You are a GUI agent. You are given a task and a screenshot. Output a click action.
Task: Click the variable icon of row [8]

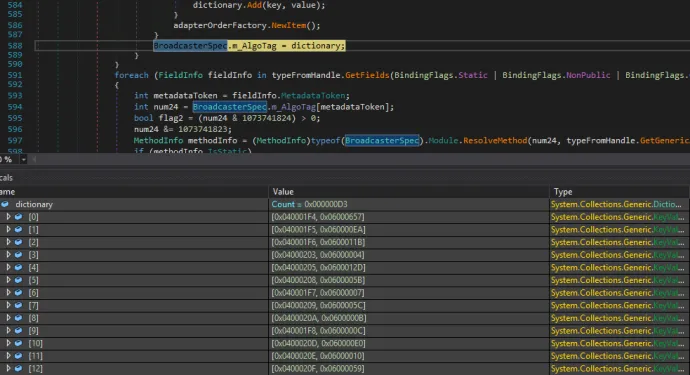tap(18, 318)
